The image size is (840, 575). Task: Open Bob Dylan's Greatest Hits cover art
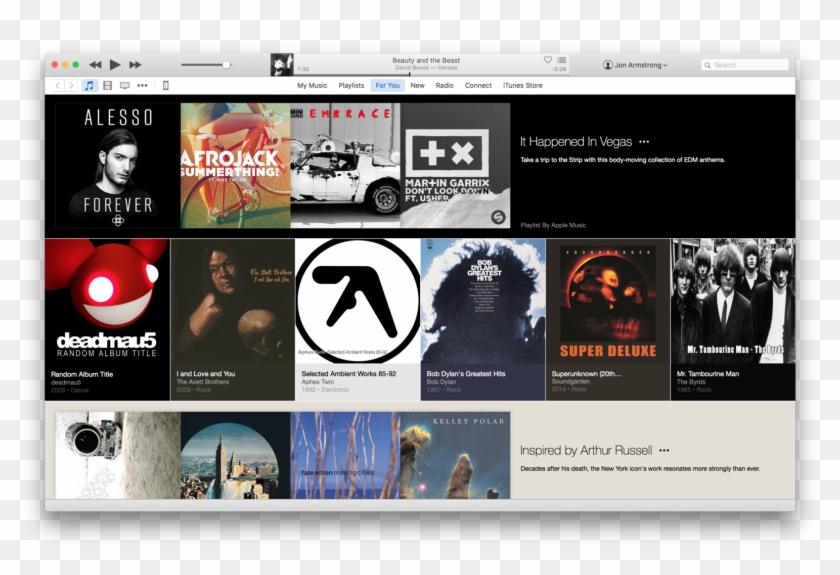(x=483, y=301)
